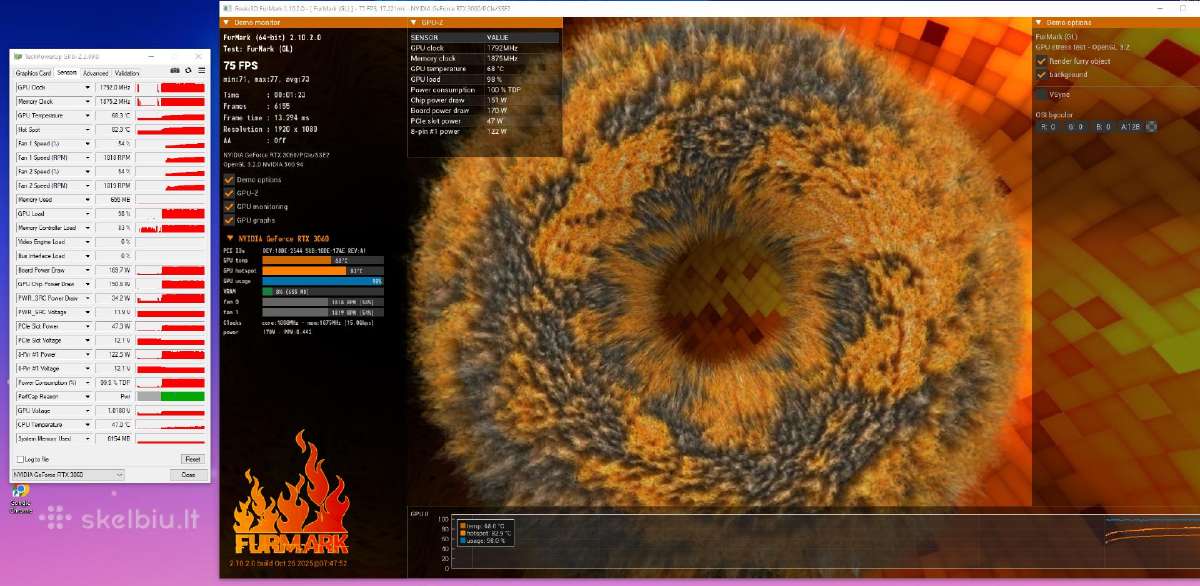The width and height of the screenshot is (1200, 586).
Task: Click the CPU Temperature sensor label
Action: point(41,425)
